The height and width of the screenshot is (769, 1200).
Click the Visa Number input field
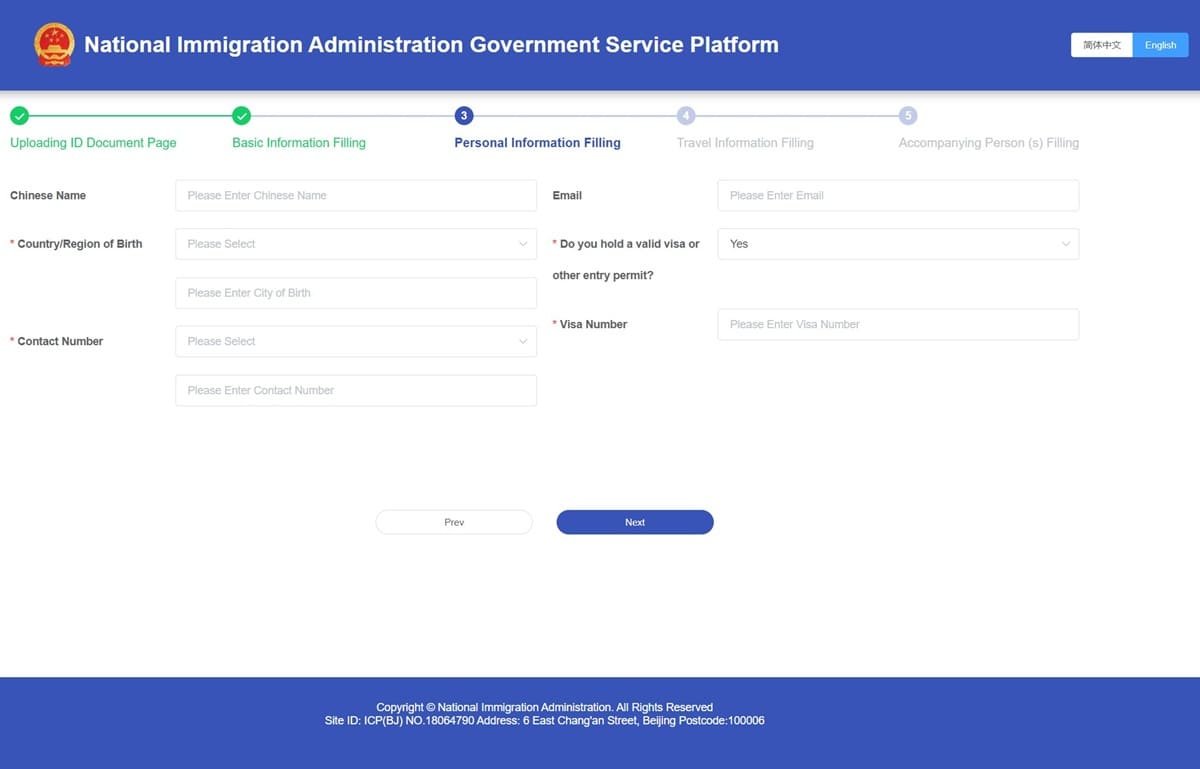tap(897, 324)
